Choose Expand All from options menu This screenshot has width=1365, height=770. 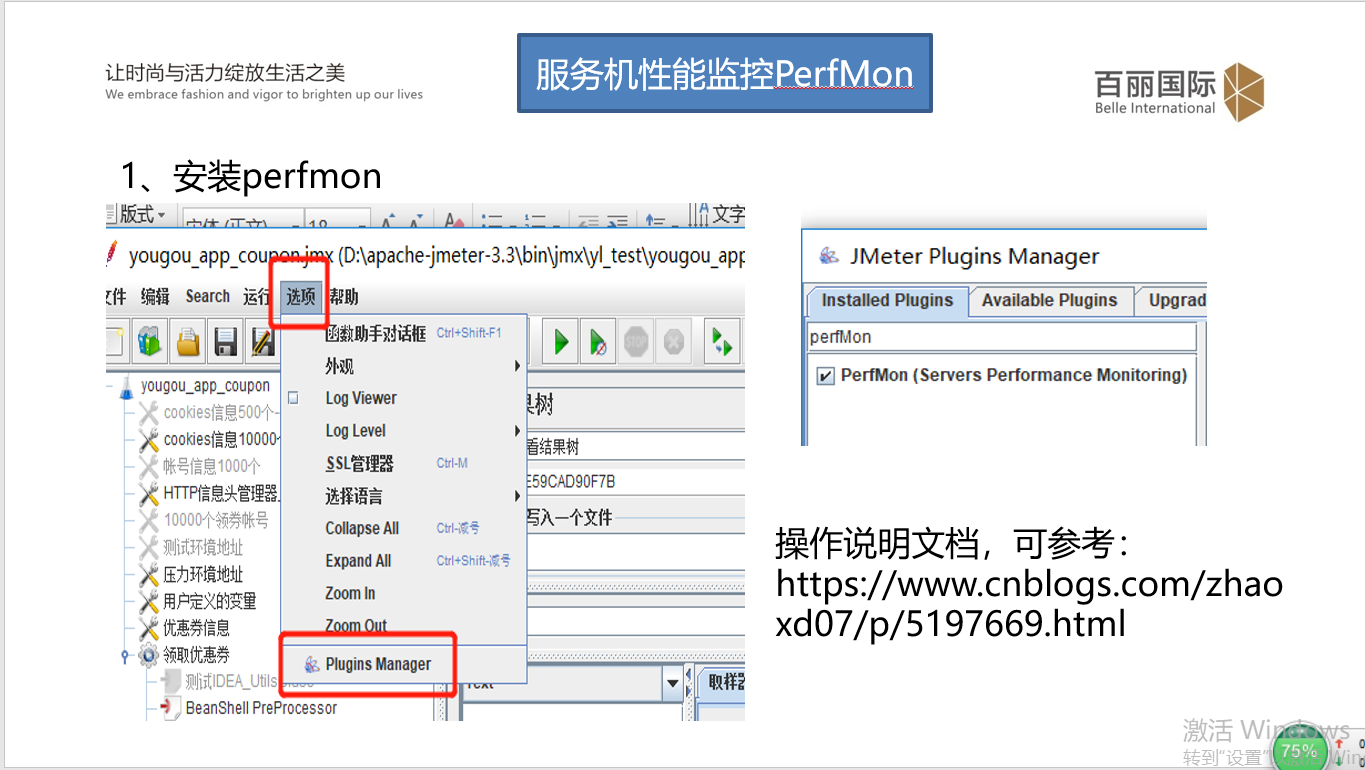coord(403,561)
